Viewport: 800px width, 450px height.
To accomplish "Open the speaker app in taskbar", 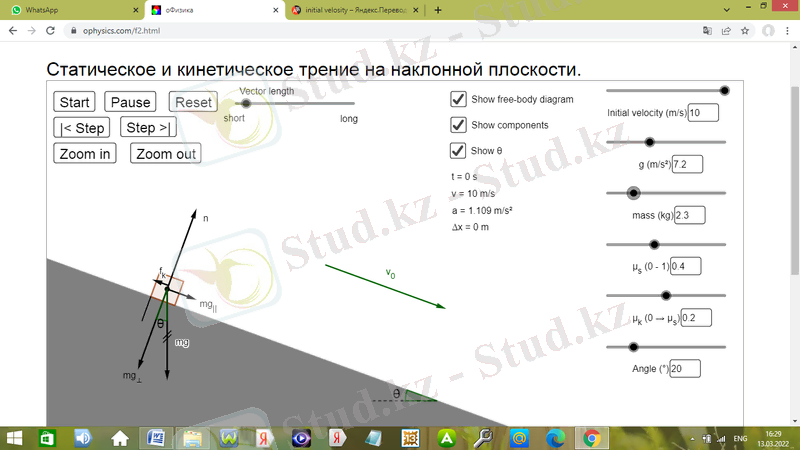I will click(83, 438).
